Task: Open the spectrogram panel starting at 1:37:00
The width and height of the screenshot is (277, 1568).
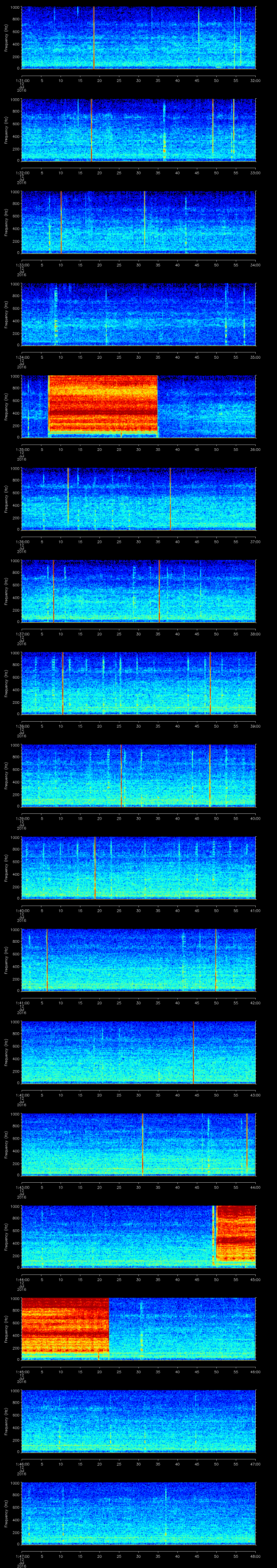Action: pyautogui.click(x=139, y=591)
